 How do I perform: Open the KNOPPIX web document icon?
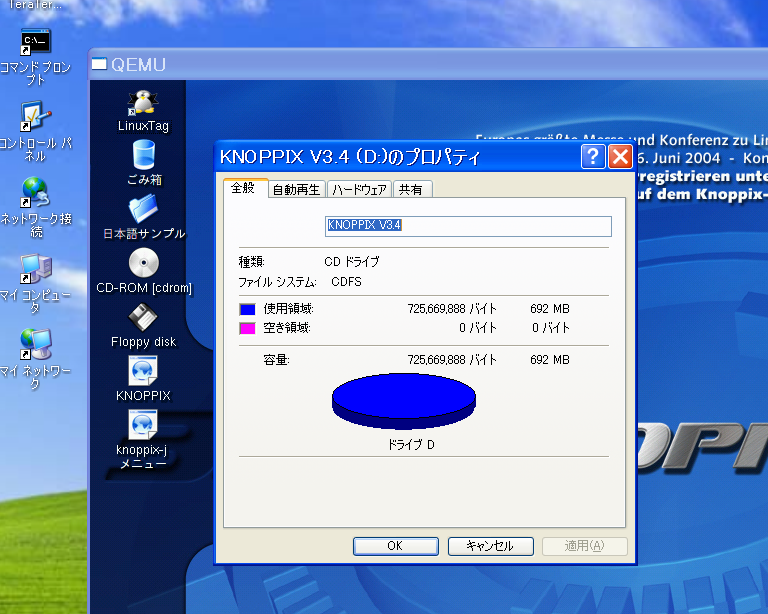143,371
